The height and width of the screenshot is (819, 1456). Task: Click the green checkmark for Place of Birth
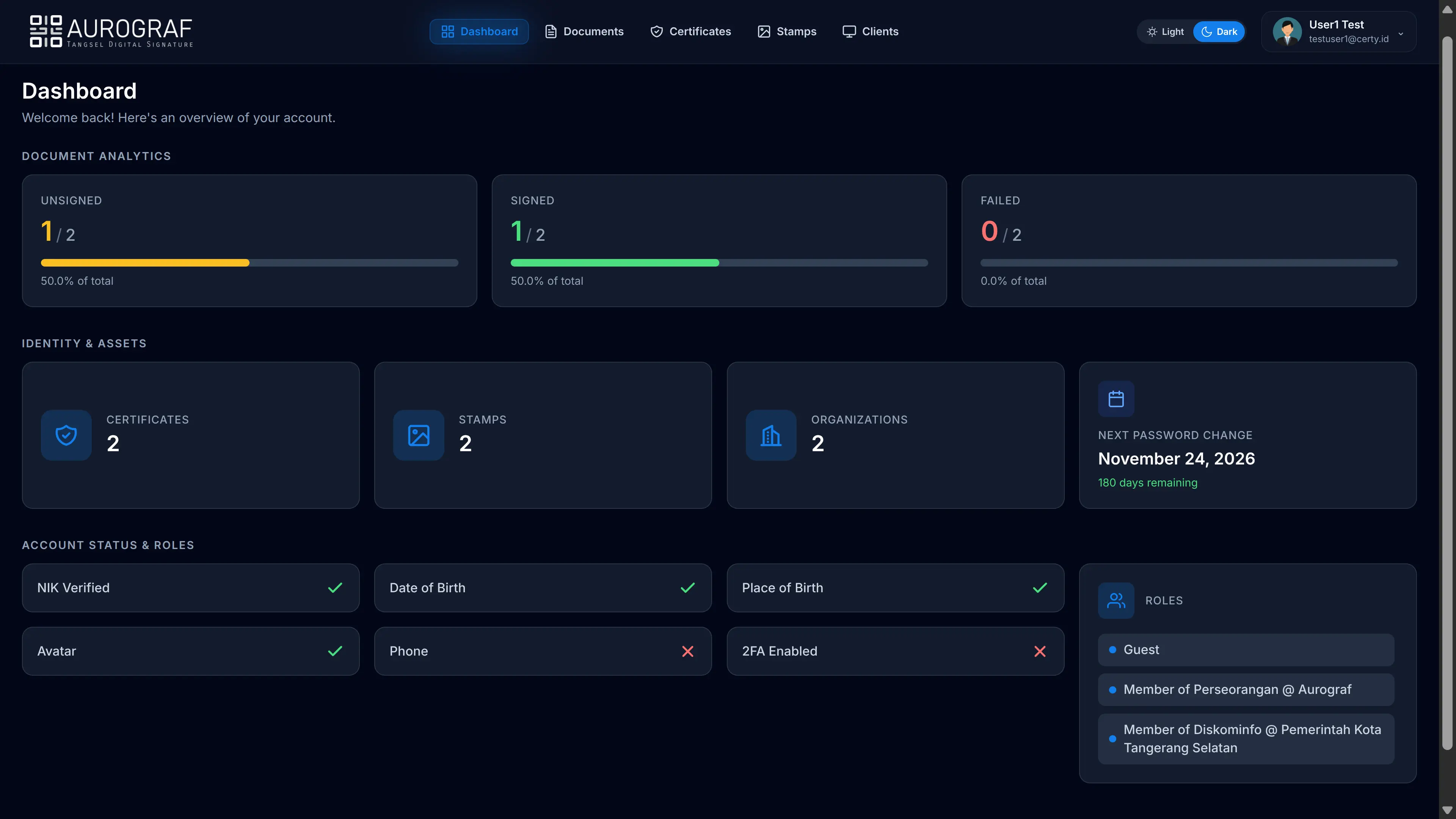click(1040, 588)
